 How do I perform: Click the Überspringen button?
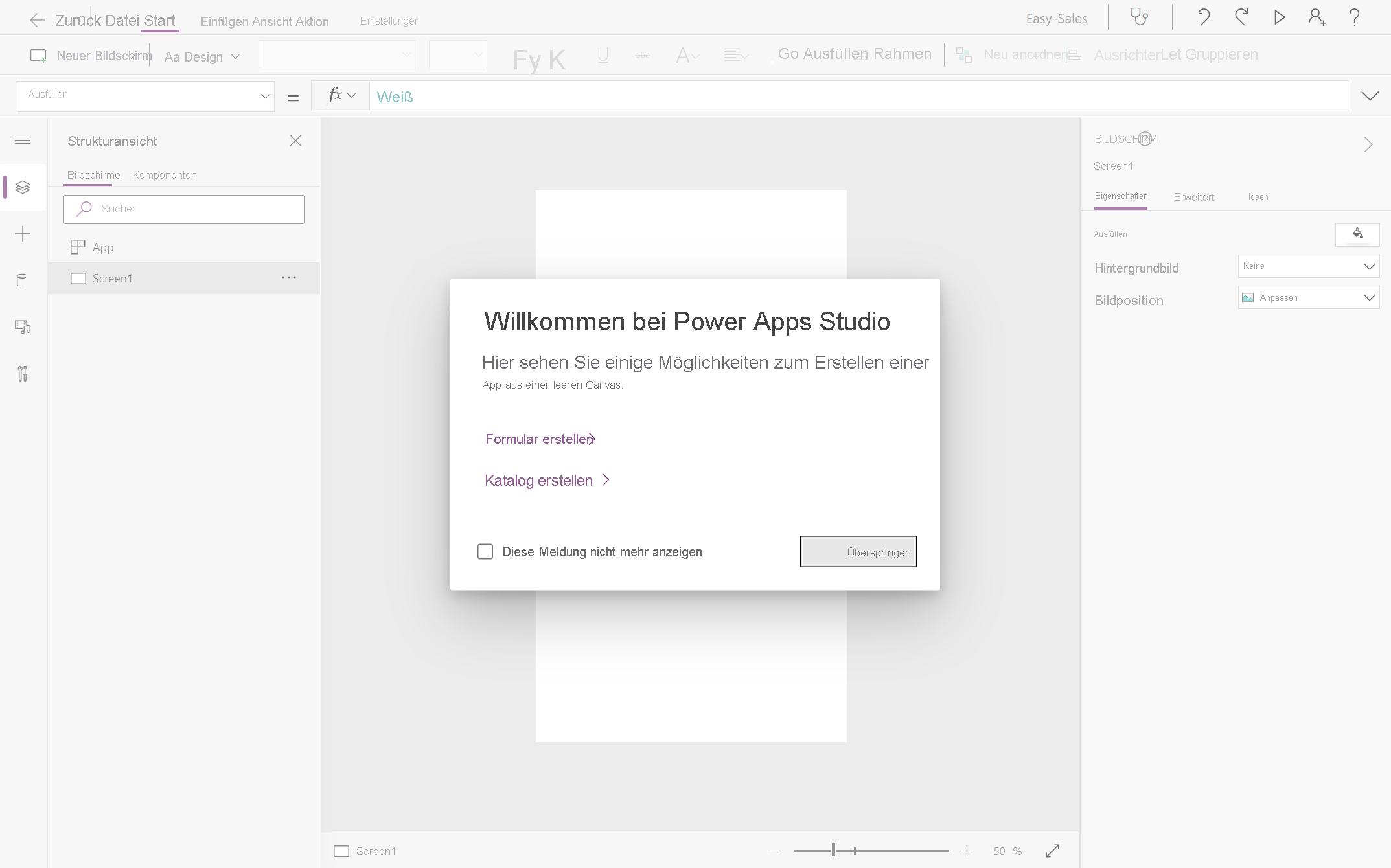click(x=858, y=551)
